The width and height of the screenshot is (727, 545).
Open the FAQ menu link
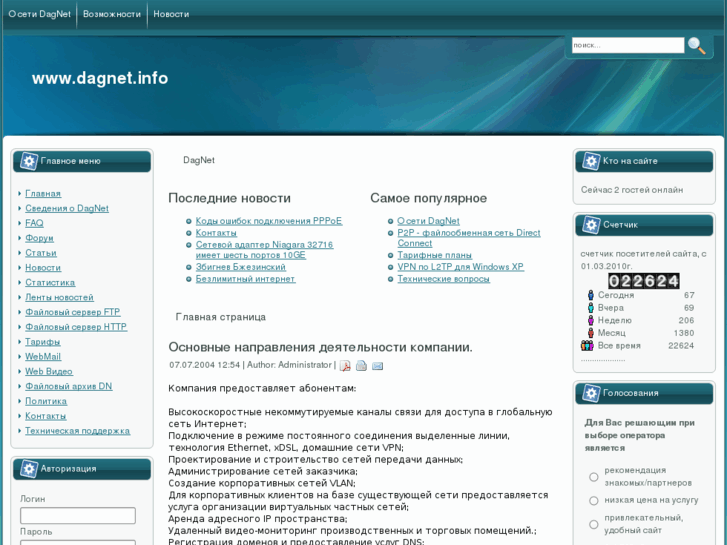coord(34,223)
